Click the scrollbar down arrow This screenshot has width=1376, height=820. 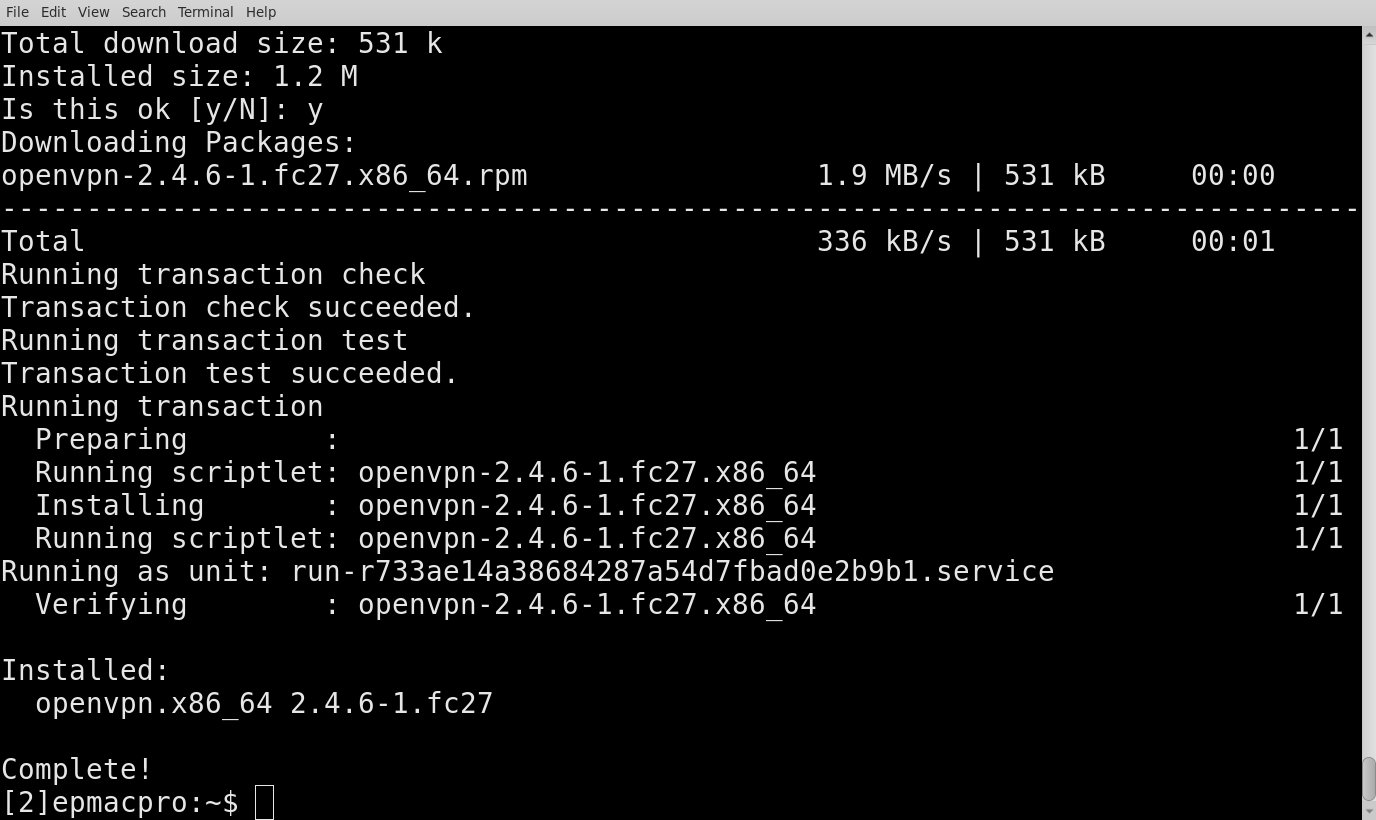point(1369,811)
